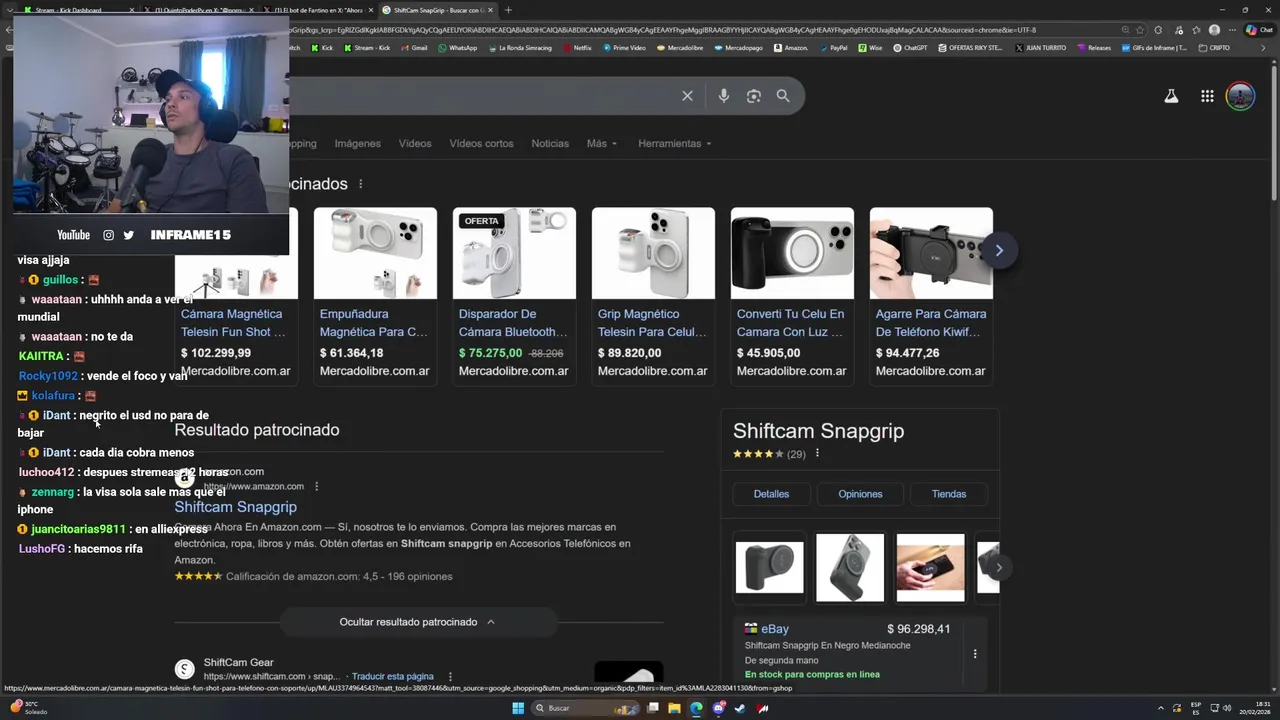This screenshot has height=720, width=1280.
Task: Click price $ 75.275,00 on Disparador listing
Action: [491, 353]
